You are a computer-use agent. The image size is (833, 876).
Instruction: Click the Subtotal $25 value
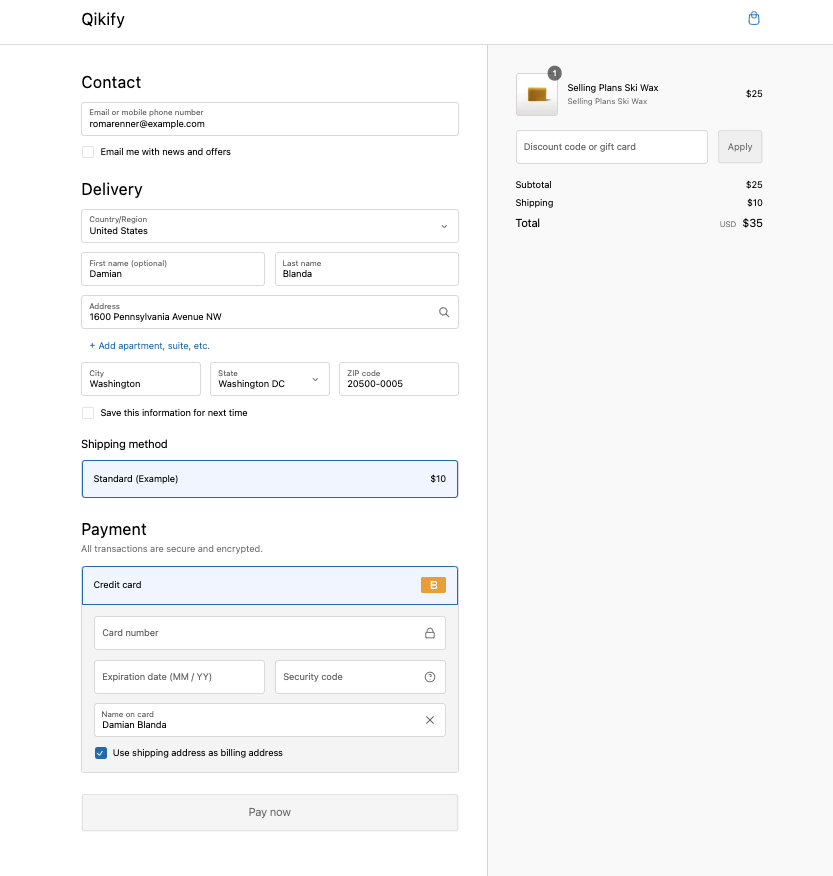pos(754,185)
